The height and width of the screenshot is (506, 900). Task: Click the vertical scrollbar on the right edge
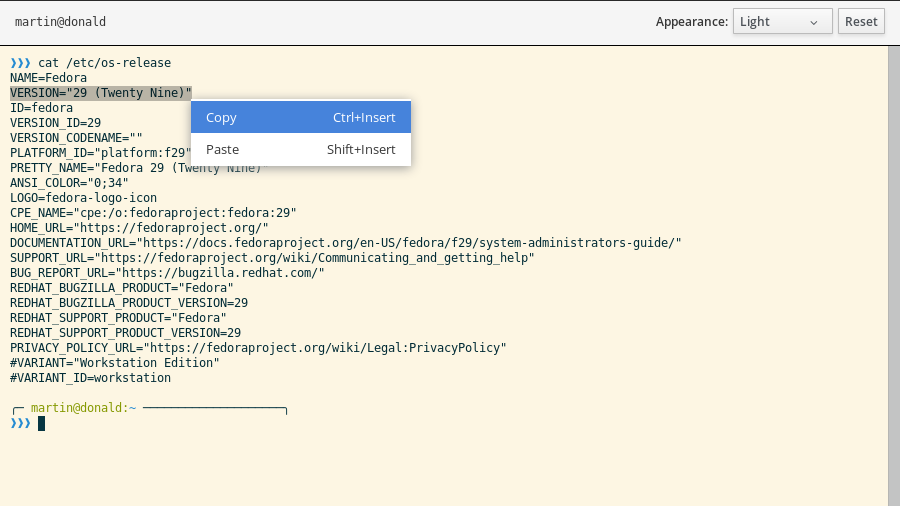point(893,275)
